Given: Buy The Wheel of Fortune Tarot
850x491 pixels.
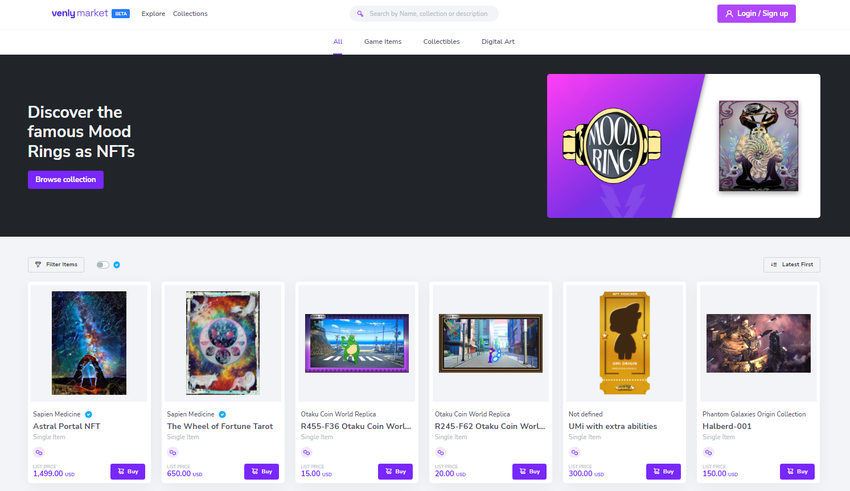Looking at the screenshot, I should pos(261,471).
